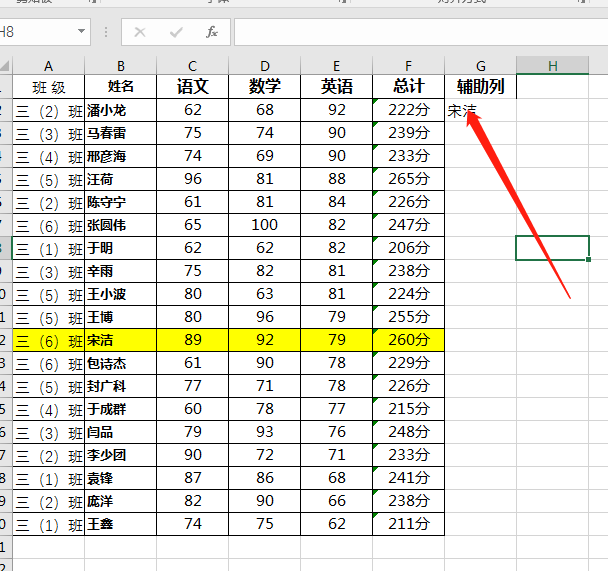Click 闫品's math score 93

(264, 432)
